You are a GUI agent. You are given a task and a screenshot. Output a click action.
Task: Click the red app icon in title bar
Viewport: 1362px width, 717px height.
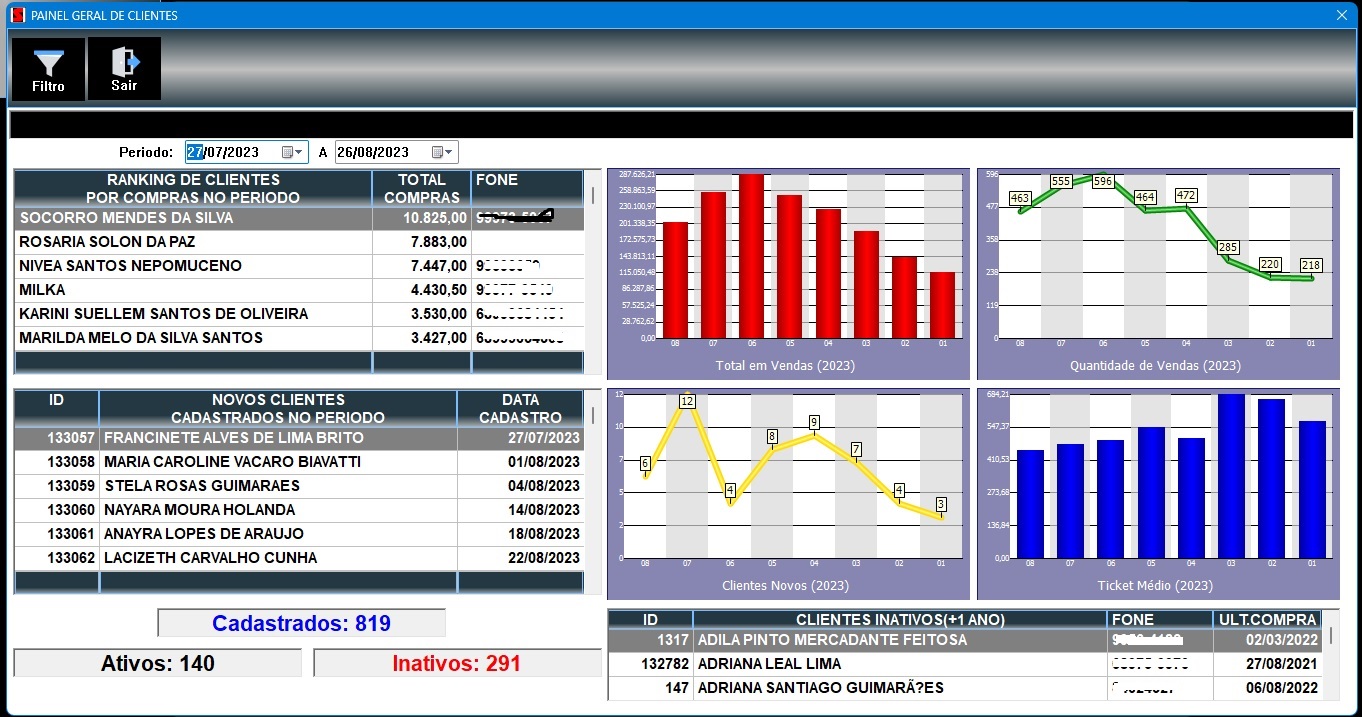[x=17, y=15]
